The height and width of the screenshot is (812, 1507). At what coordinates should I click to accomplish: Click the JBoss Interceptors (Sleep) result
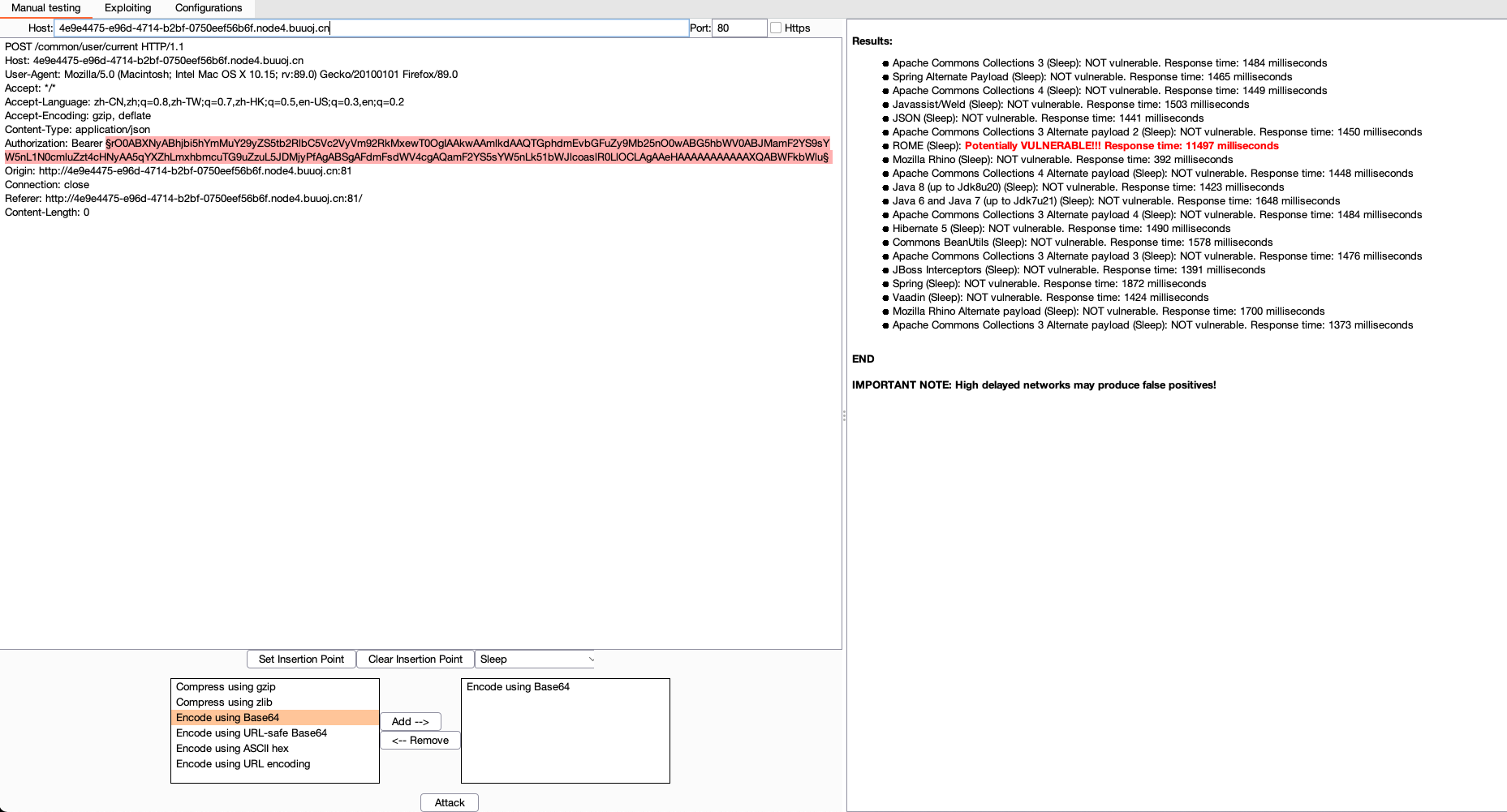pos(1079,270)
